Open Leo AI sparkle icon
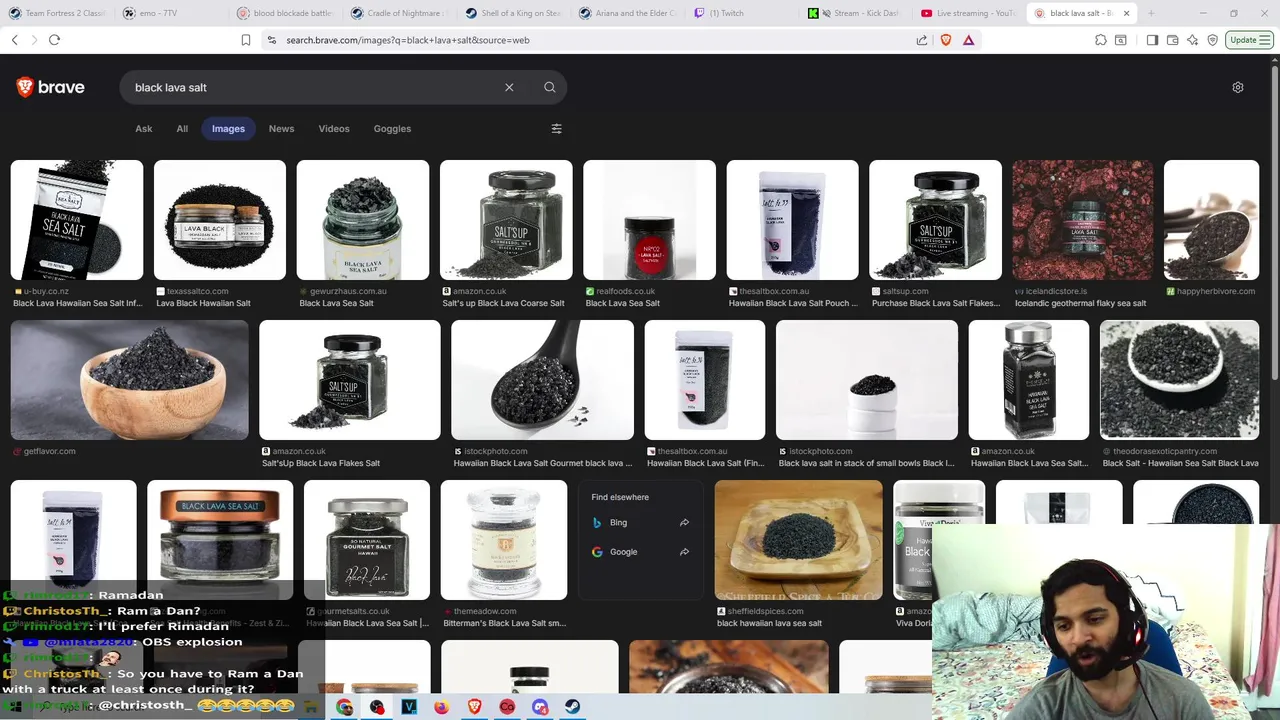 1192,40
